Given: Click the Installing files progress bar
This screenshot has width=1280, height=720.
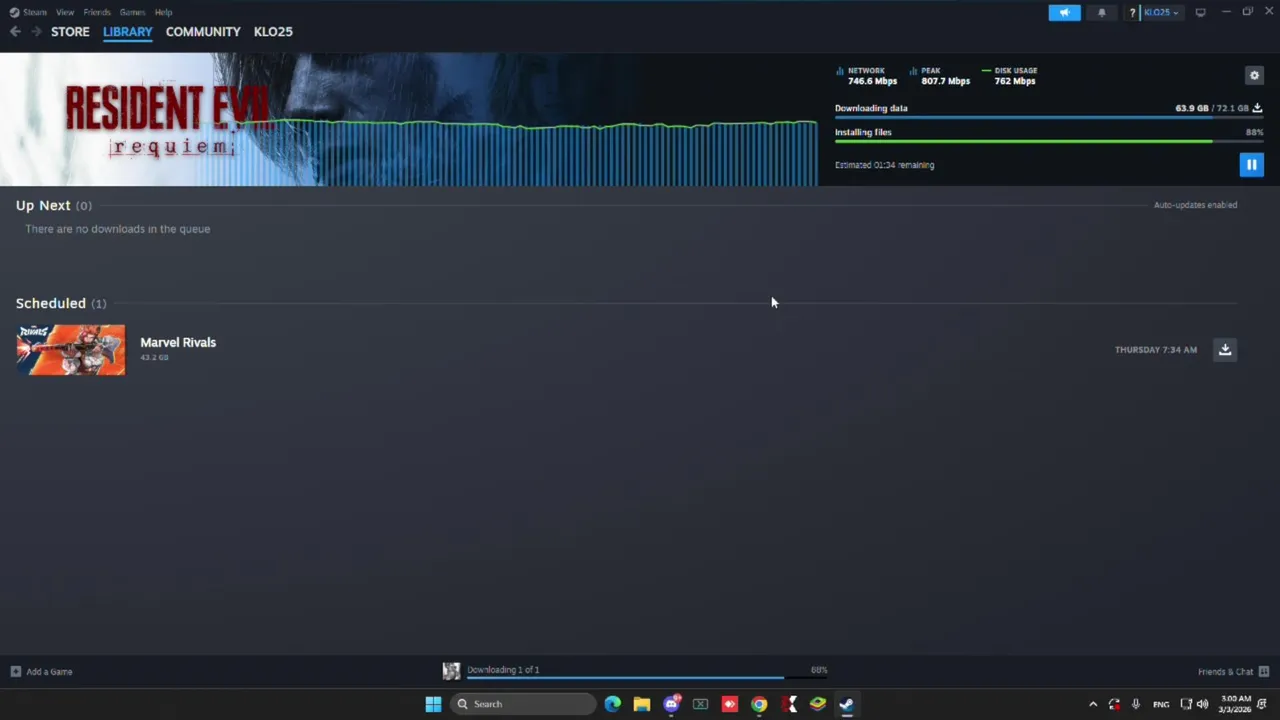Looking at the screenshot, I should click(x=1049, y=141).
